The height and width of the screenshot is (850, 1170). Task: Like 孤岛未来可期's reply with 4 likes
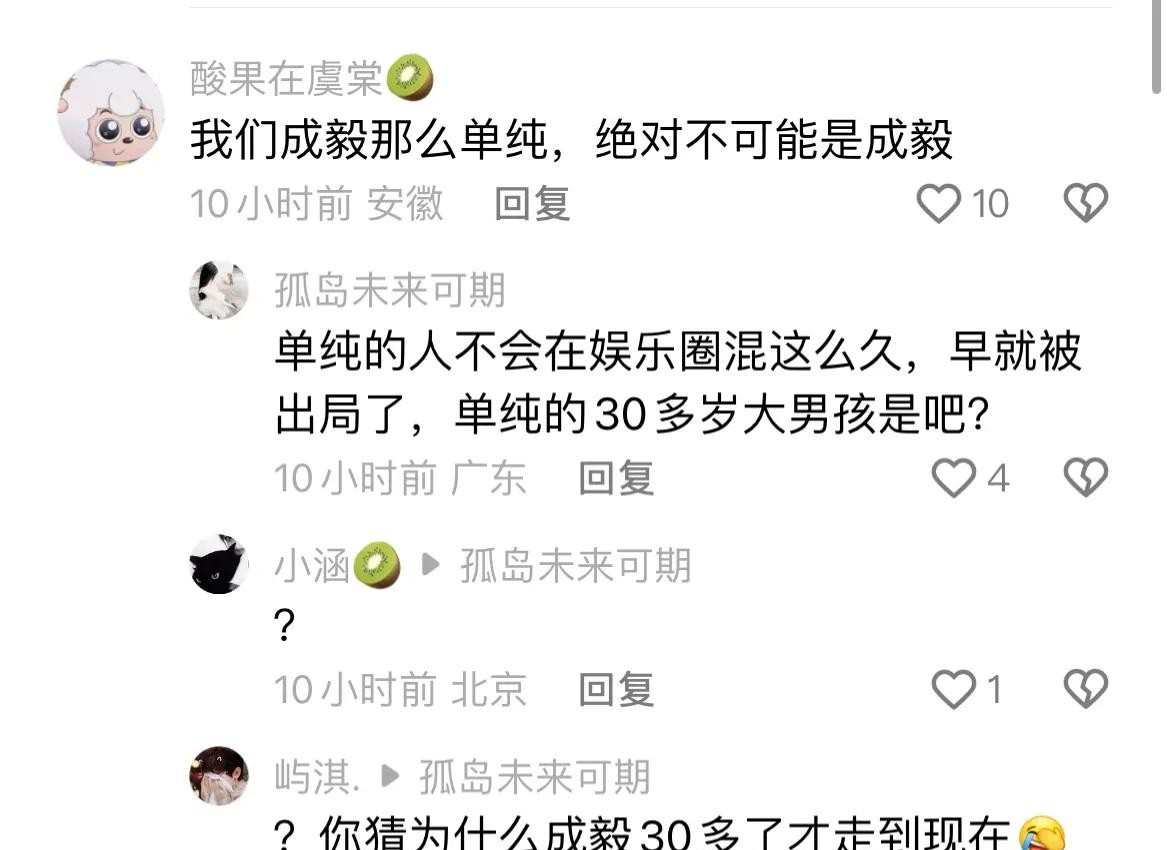[x=954, y=478]
